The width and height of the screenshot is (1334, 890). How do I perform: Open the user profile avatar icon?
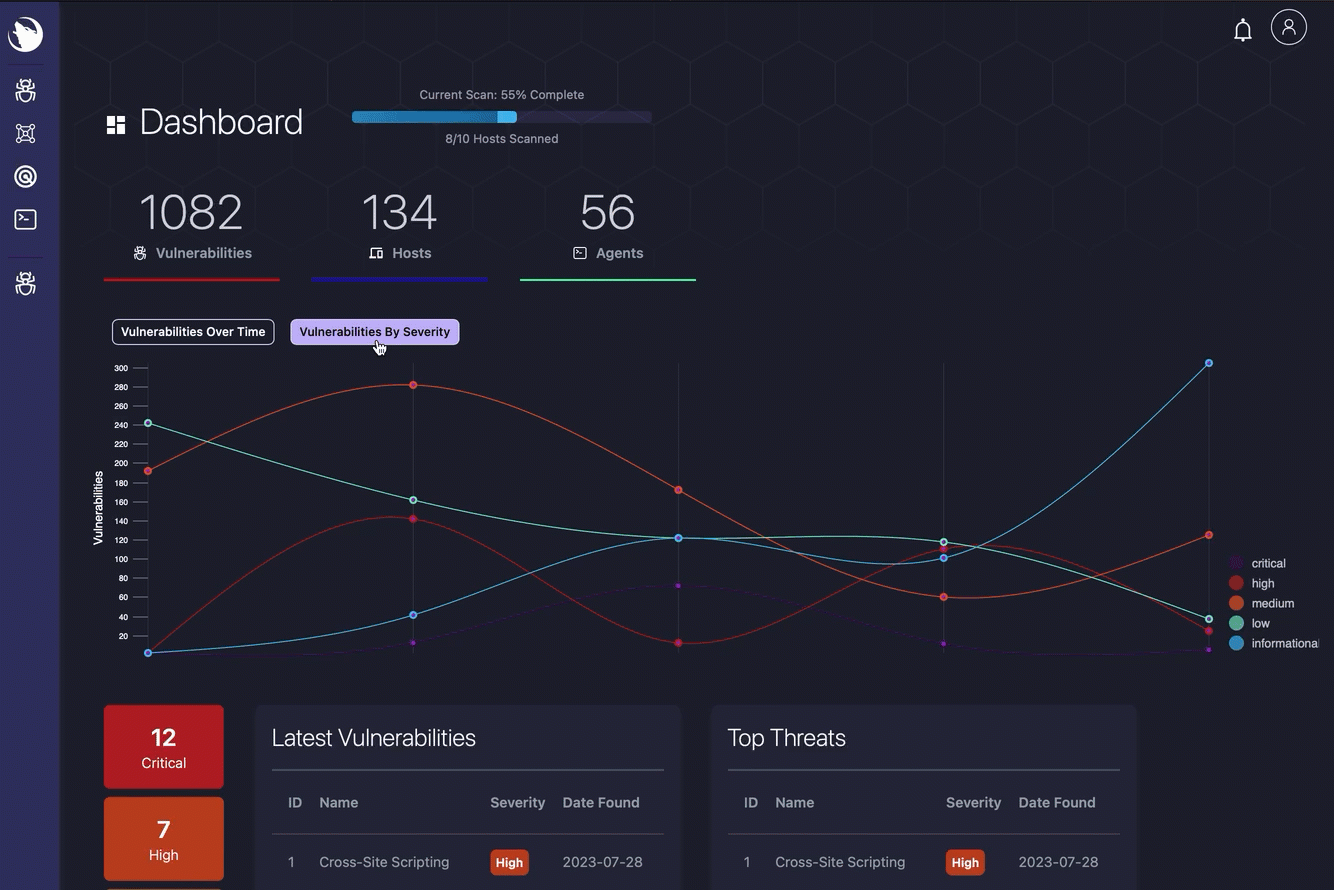point(1288,27)
